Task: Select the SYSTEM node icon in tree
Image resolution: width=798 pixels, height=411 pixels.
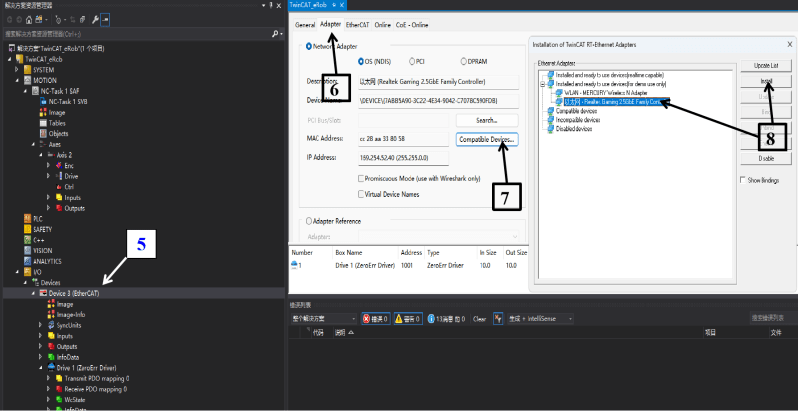Action: [27, 70]
